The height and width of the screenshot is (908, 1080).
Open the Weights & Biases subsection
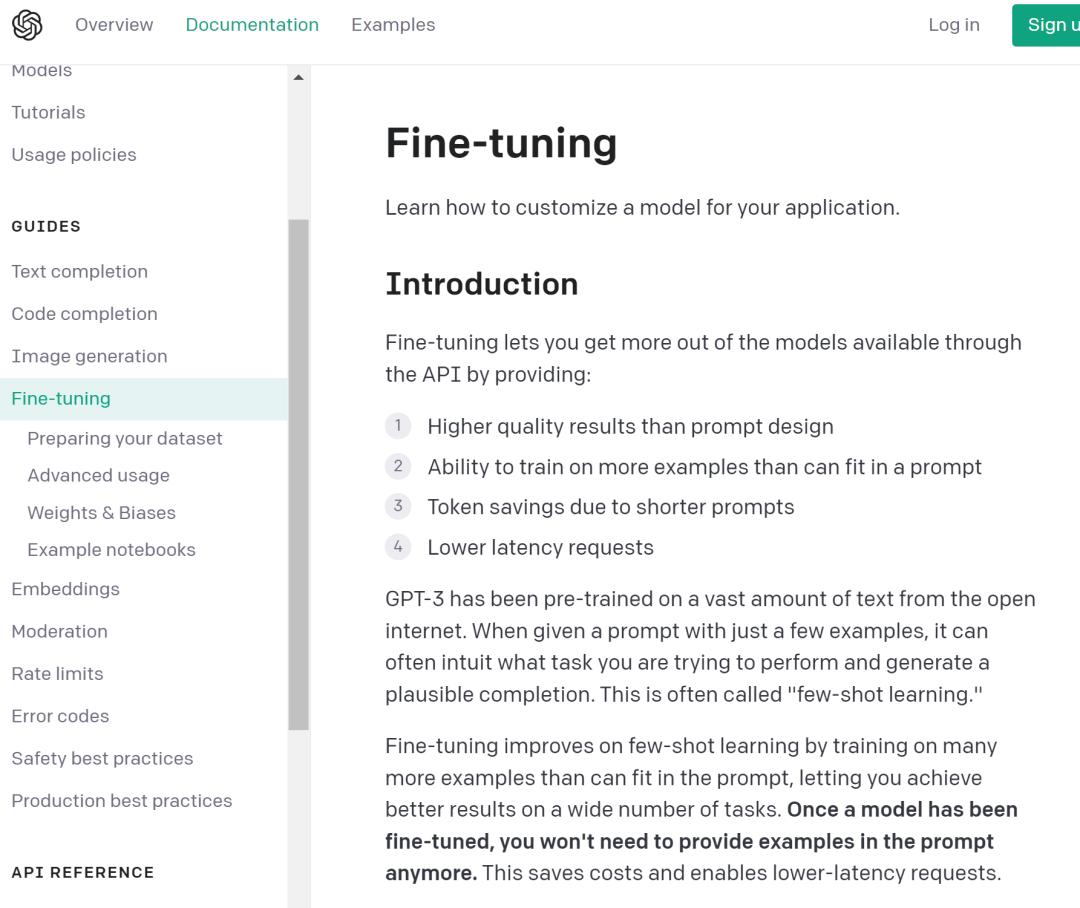pos(101,513)
